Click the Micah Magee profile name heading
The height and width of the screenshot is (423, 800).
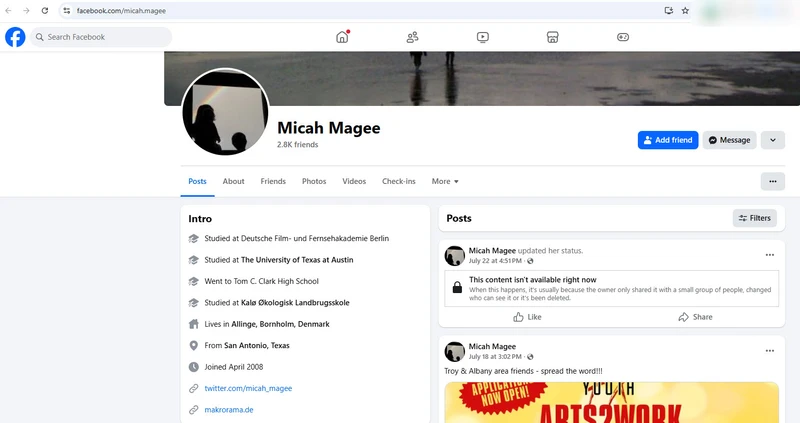point(329,128)
